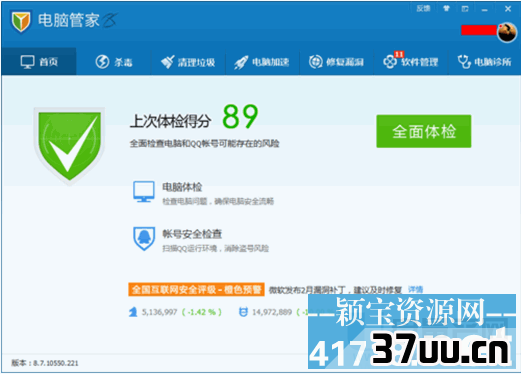The height and width of the screenshot is (374, 521).
Task: Click the orange 全国互联网安全评级 warning banner
Action: click(196, 289)
